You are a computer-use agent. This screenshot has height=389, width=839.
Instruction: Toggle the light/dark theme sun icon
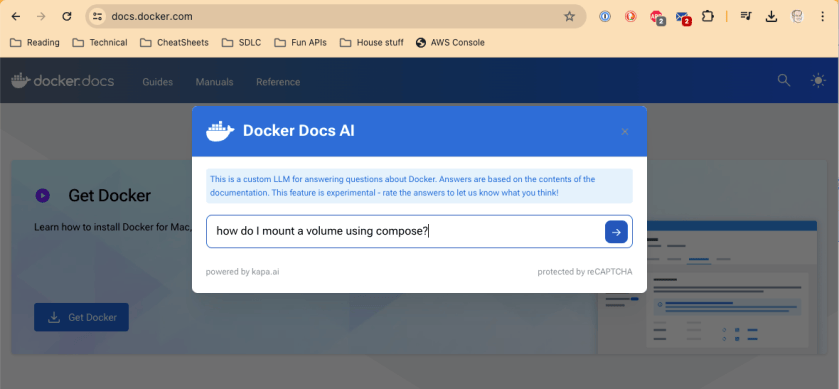point(818,81)
